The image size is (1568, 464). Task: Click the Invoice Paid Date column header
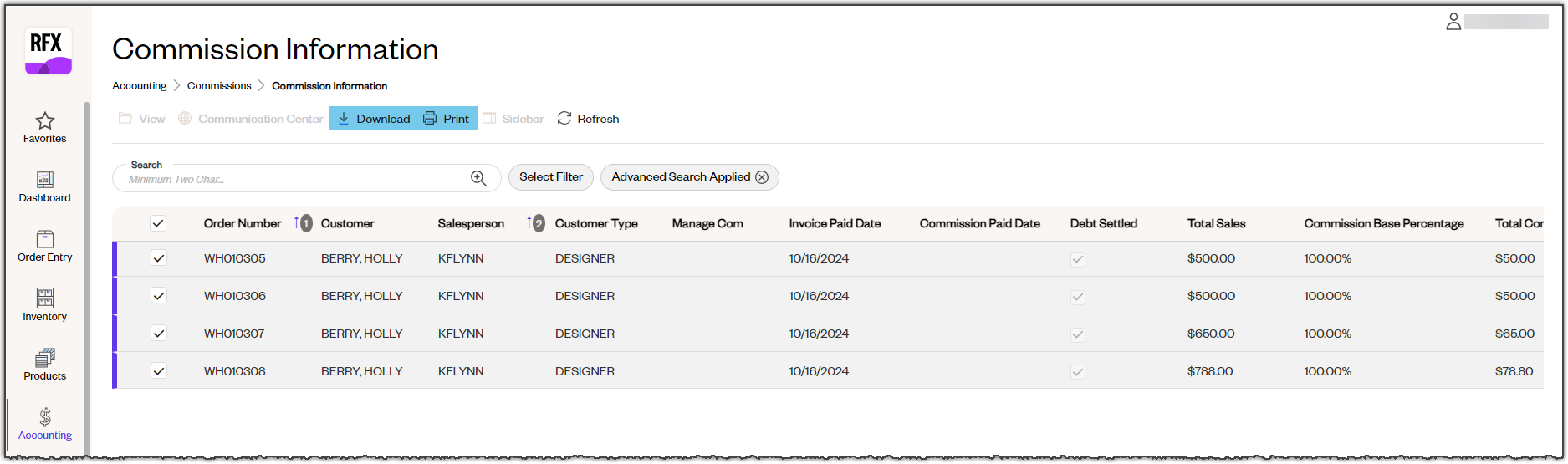[835, 223]
